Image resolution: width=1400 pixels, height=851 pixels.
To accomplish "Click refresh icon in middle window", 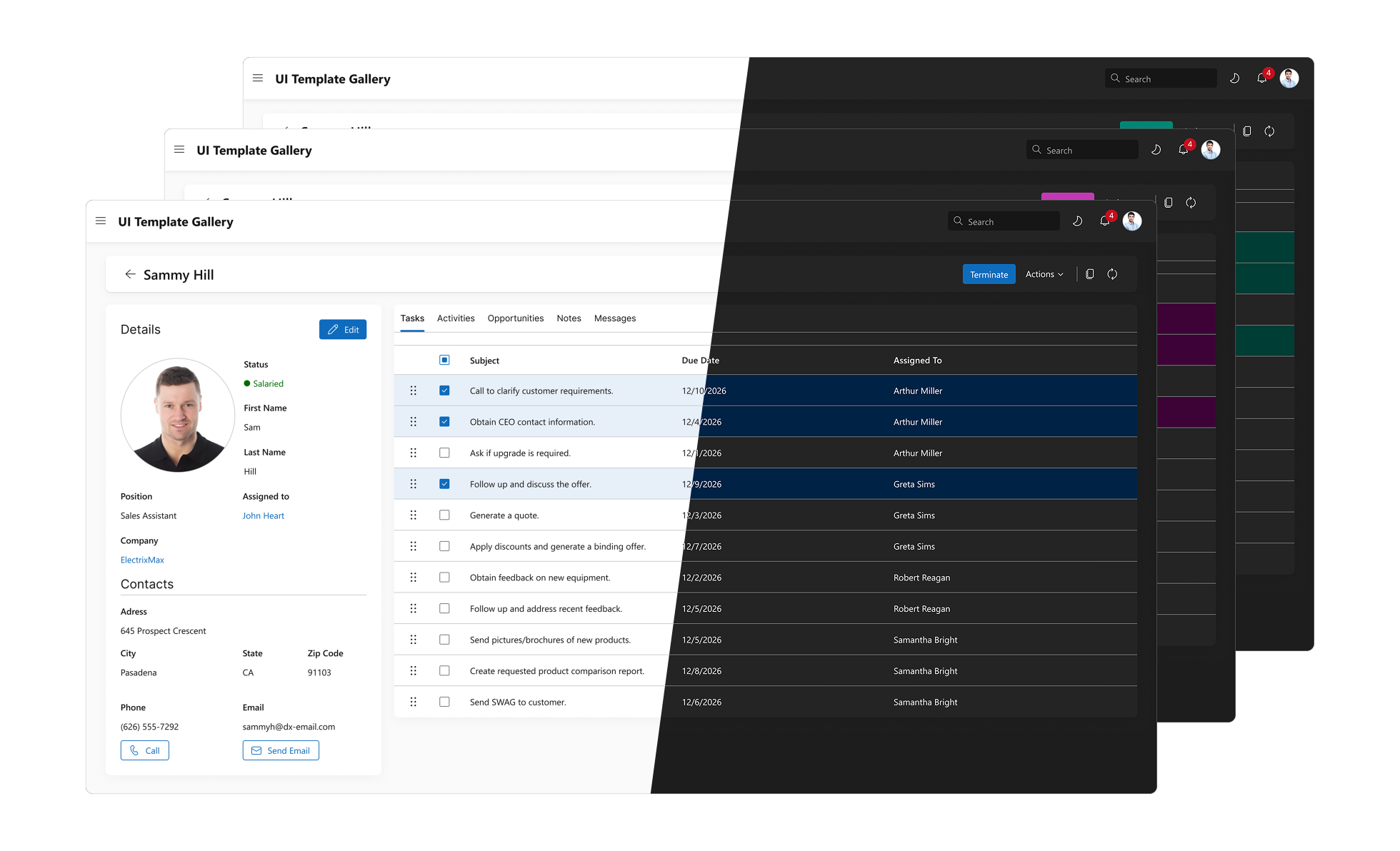I will pos(1191,203).
